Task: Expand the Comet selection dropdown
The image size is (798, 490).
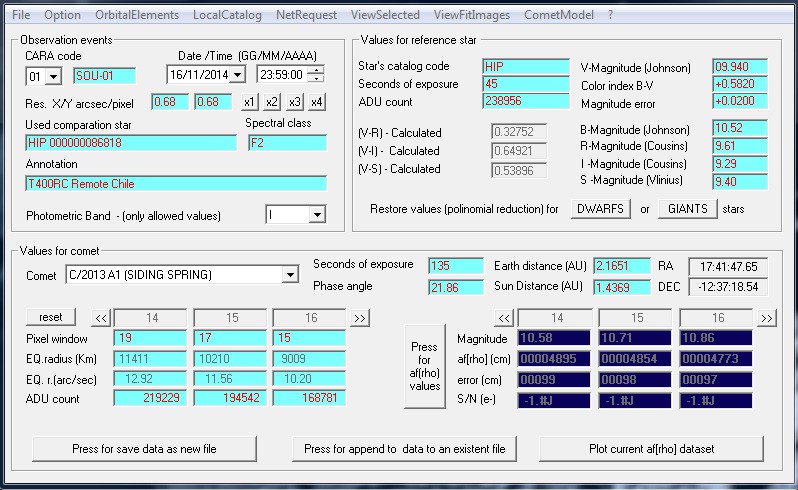Action: point(290,275)
